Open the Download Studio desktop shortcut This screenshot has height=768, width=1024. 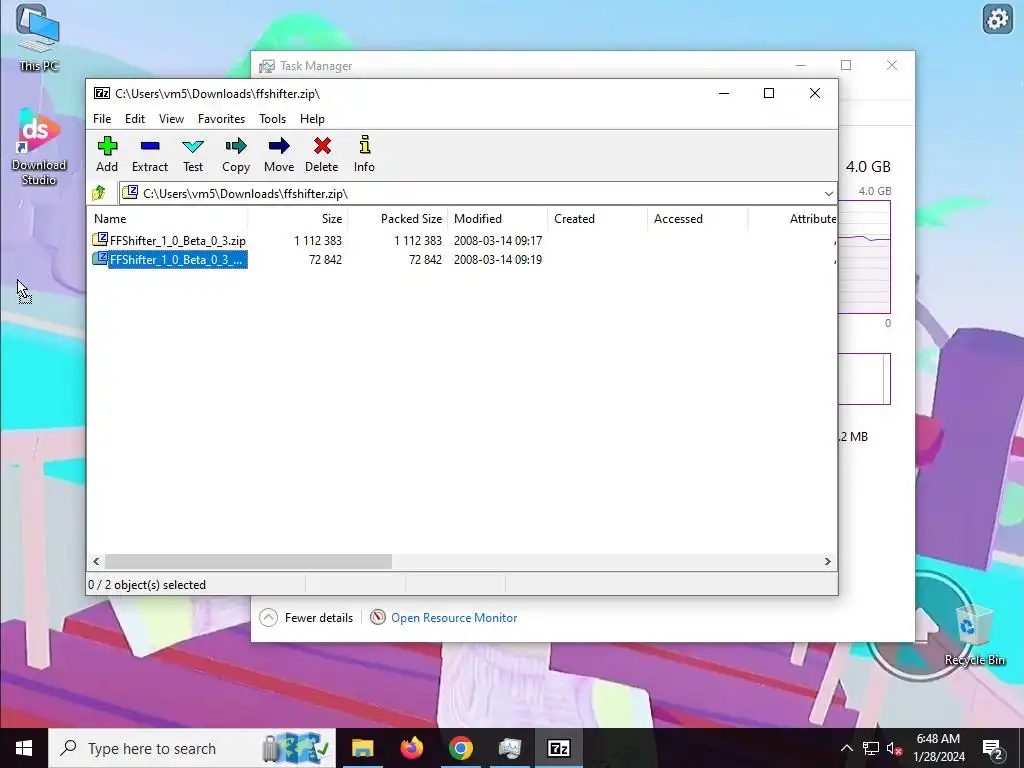tap(39, 148)
